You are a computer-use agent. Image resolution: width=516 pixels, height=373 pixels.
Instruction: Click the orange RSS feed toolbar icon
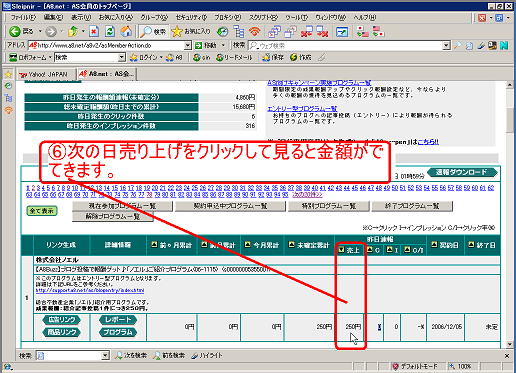click(x=254, y=32)
